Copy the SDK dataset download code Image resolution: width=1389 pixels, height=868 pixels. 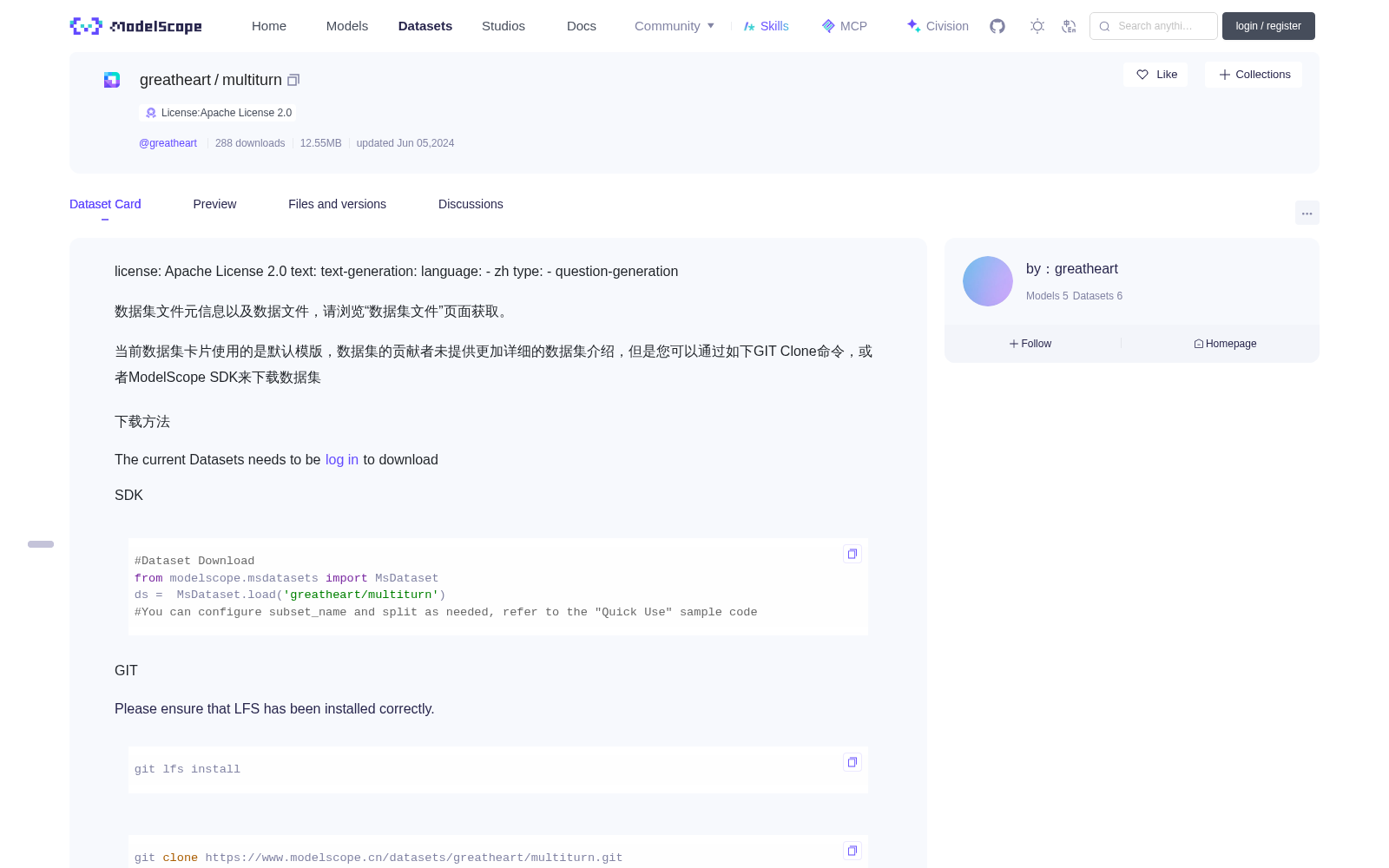click(852, 554)
